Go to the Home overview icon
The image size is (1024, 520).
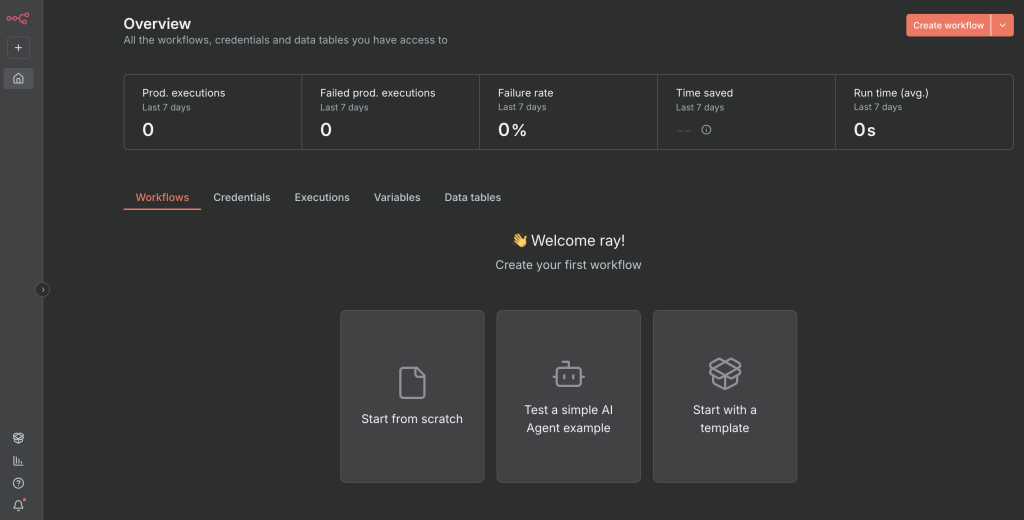pyautogui.click(x=18, y=78)
